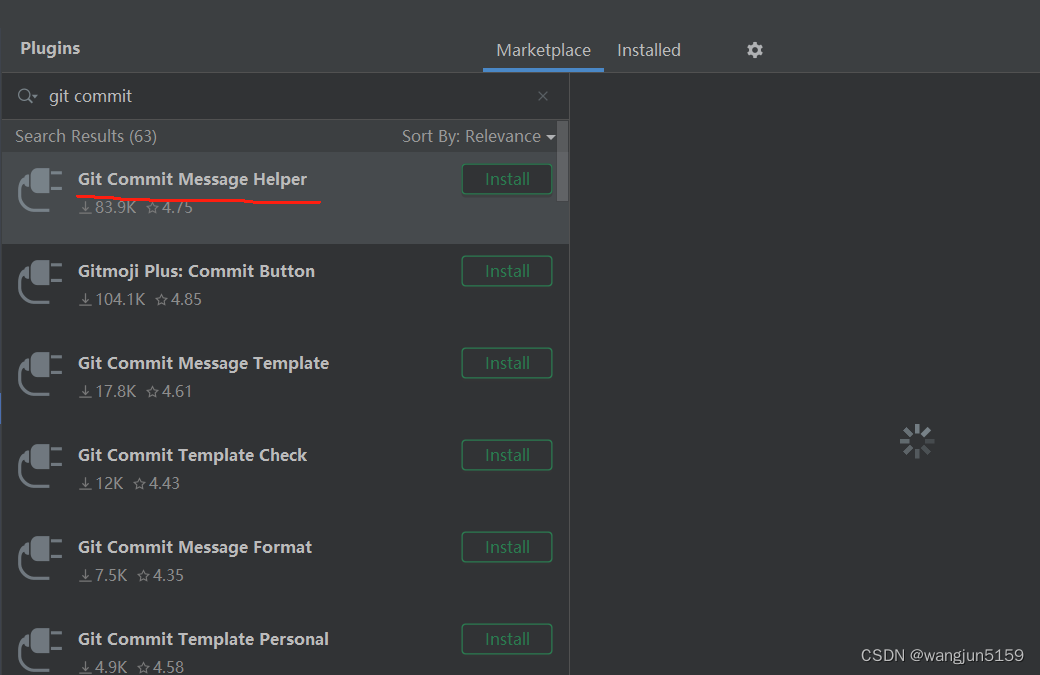The height and width of the screenshot is (675, 1040).
Task: Click the Gitmoji Plus plugin icon
Action: point(40,282)
